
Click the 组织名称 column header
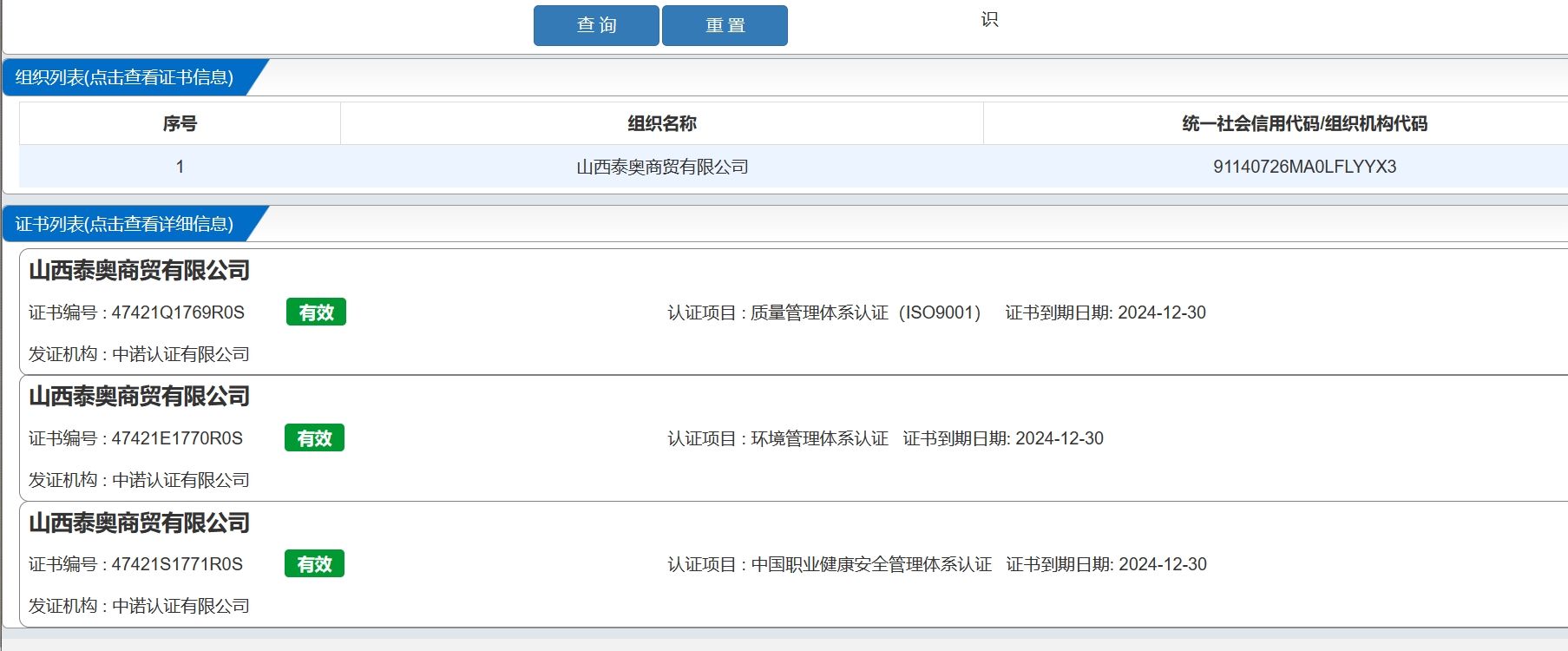pos(662,123)
